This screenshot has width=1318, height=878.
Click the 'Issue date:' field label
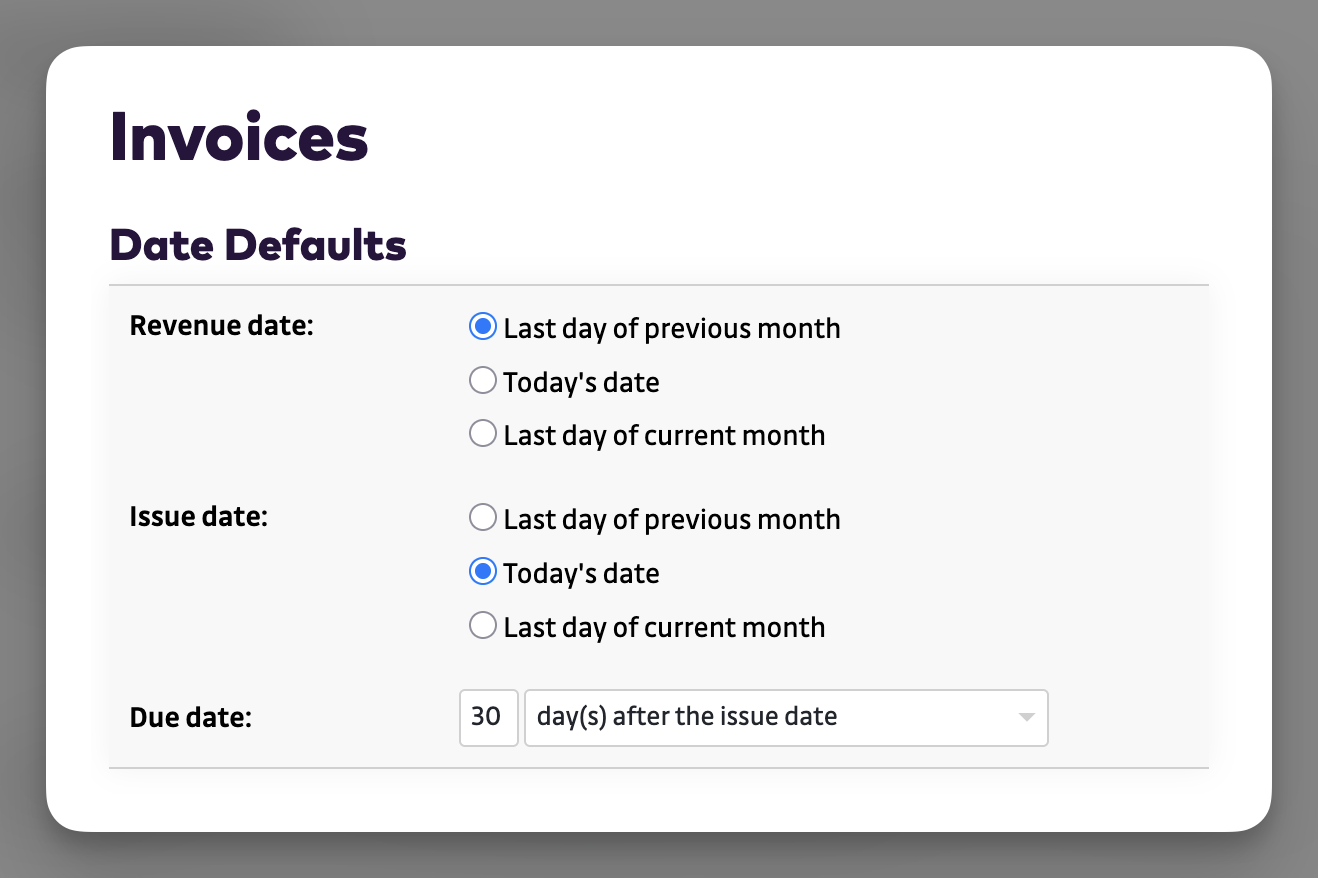(x=199, y=517)
